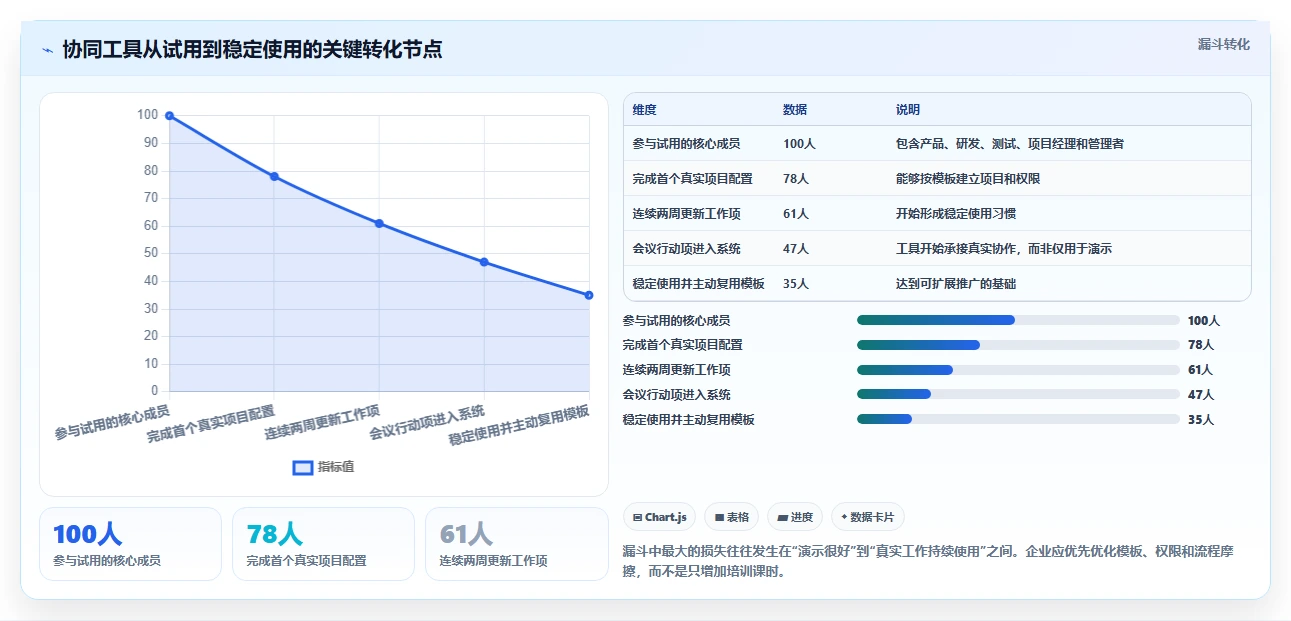Viewport: 1291px width, 621px height.
Task: Select table cell 完成首个真实项目配置
Action: 693,179
